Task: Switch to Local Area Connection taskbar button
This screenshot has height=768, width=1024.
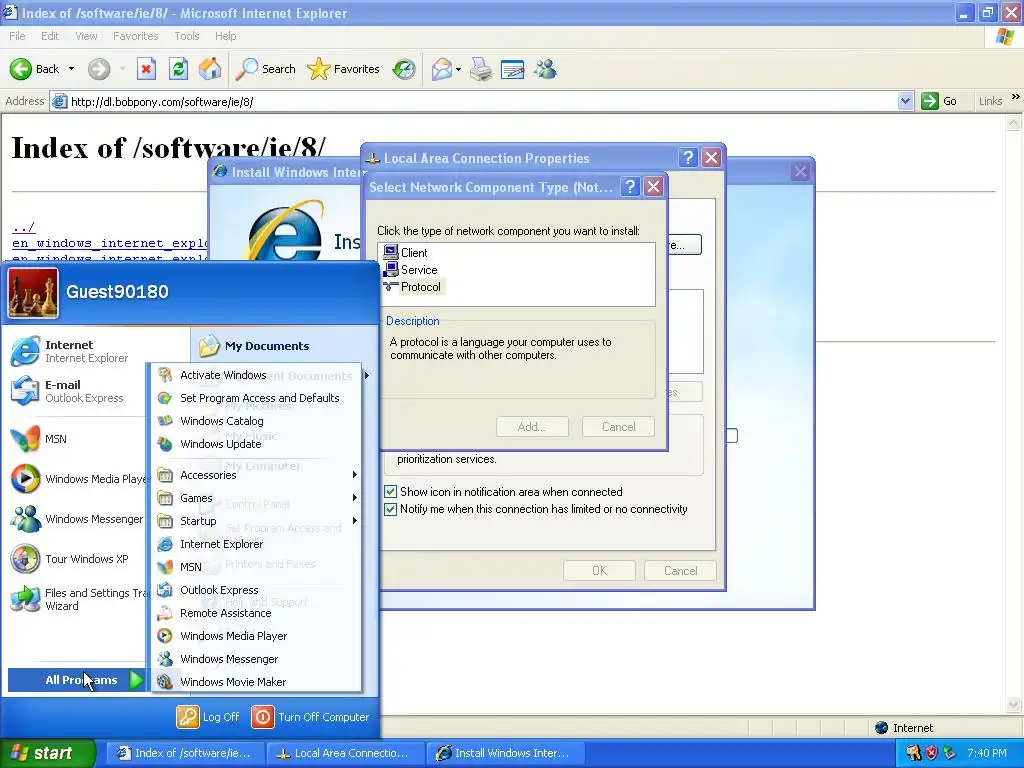Action: [x=344, y=753]
